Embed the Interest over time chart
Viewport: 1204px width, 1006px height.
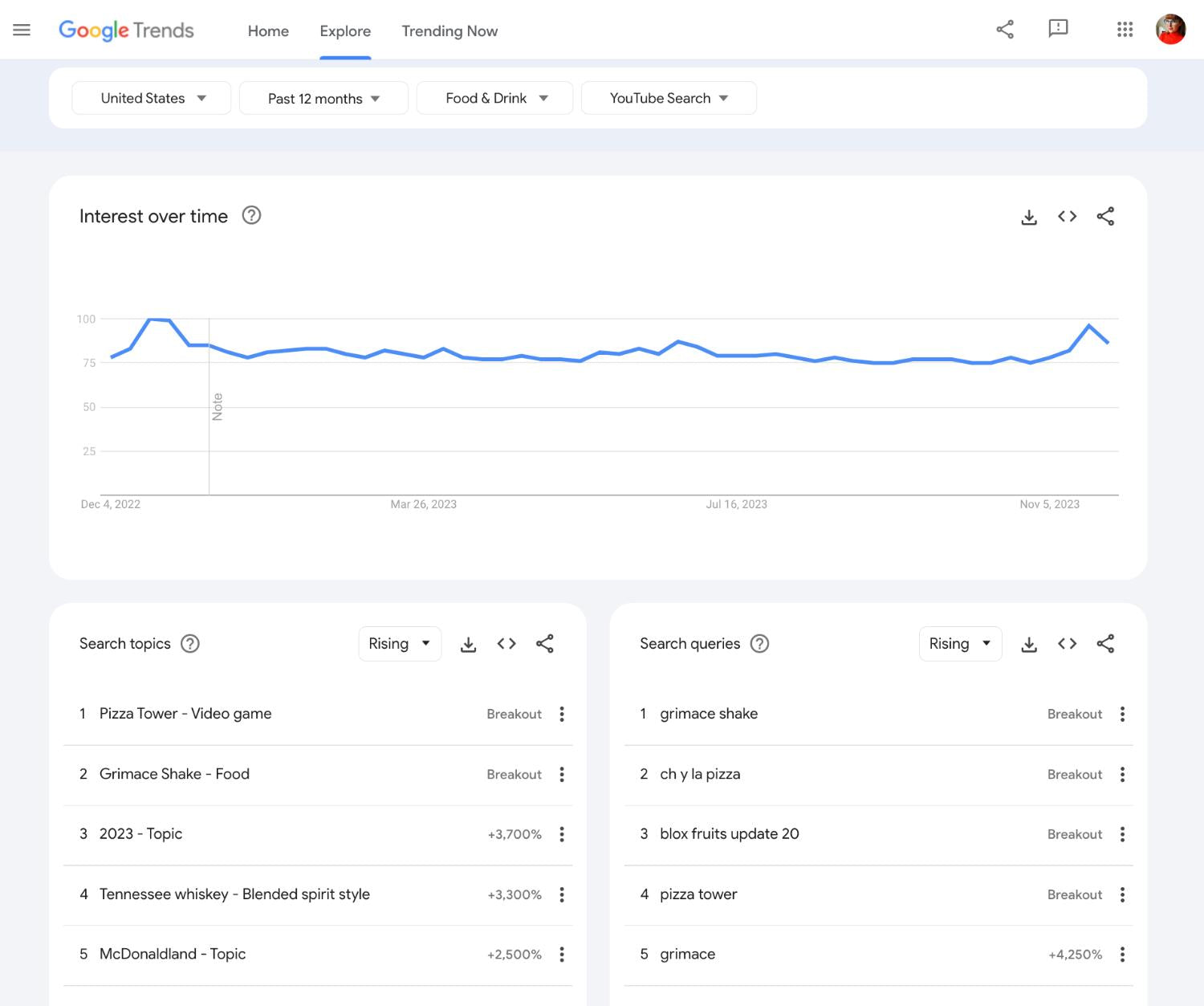(x=1068, y=216)
